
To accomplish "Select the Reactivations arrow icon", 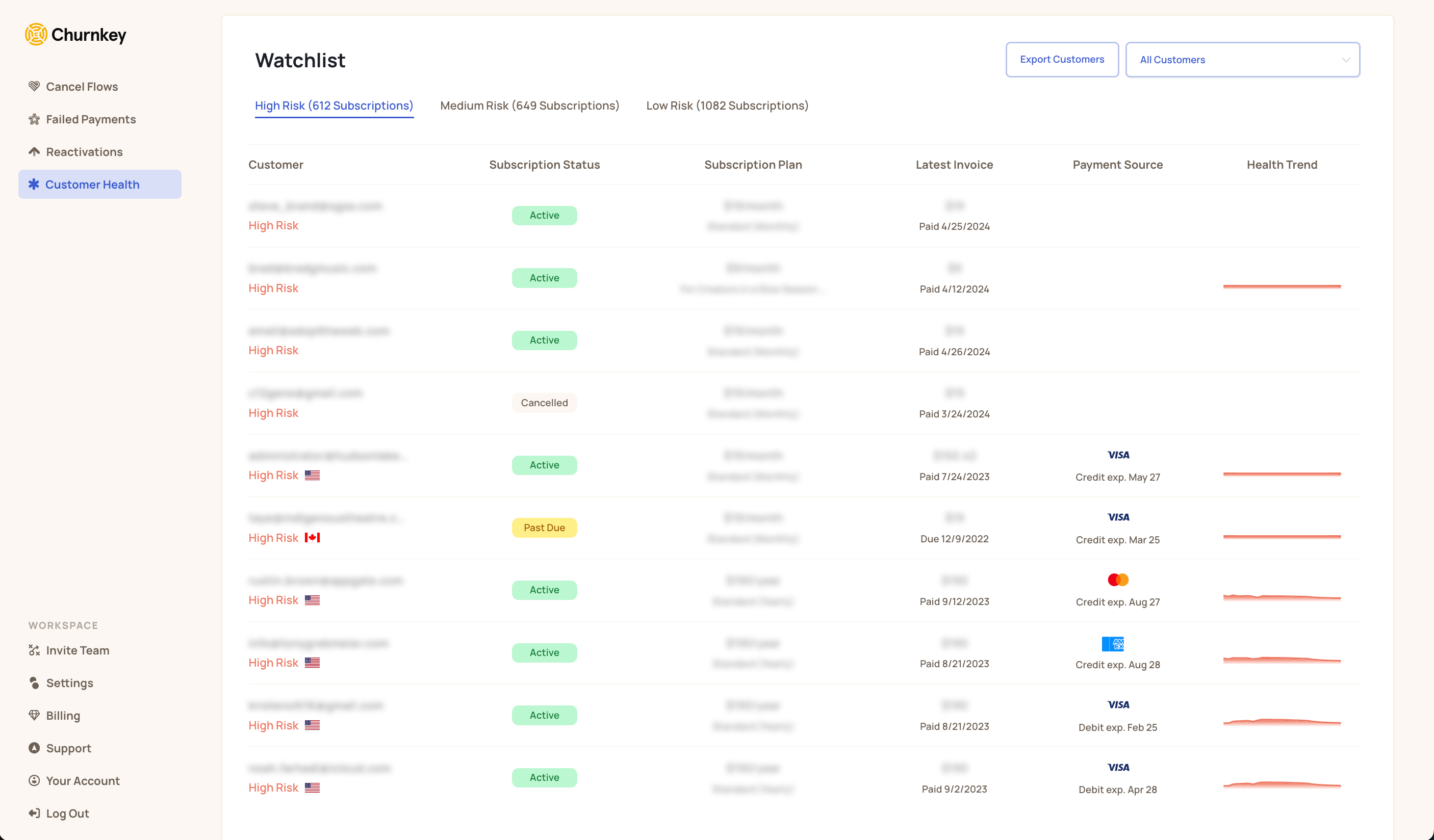I will (x=35, y=151).
